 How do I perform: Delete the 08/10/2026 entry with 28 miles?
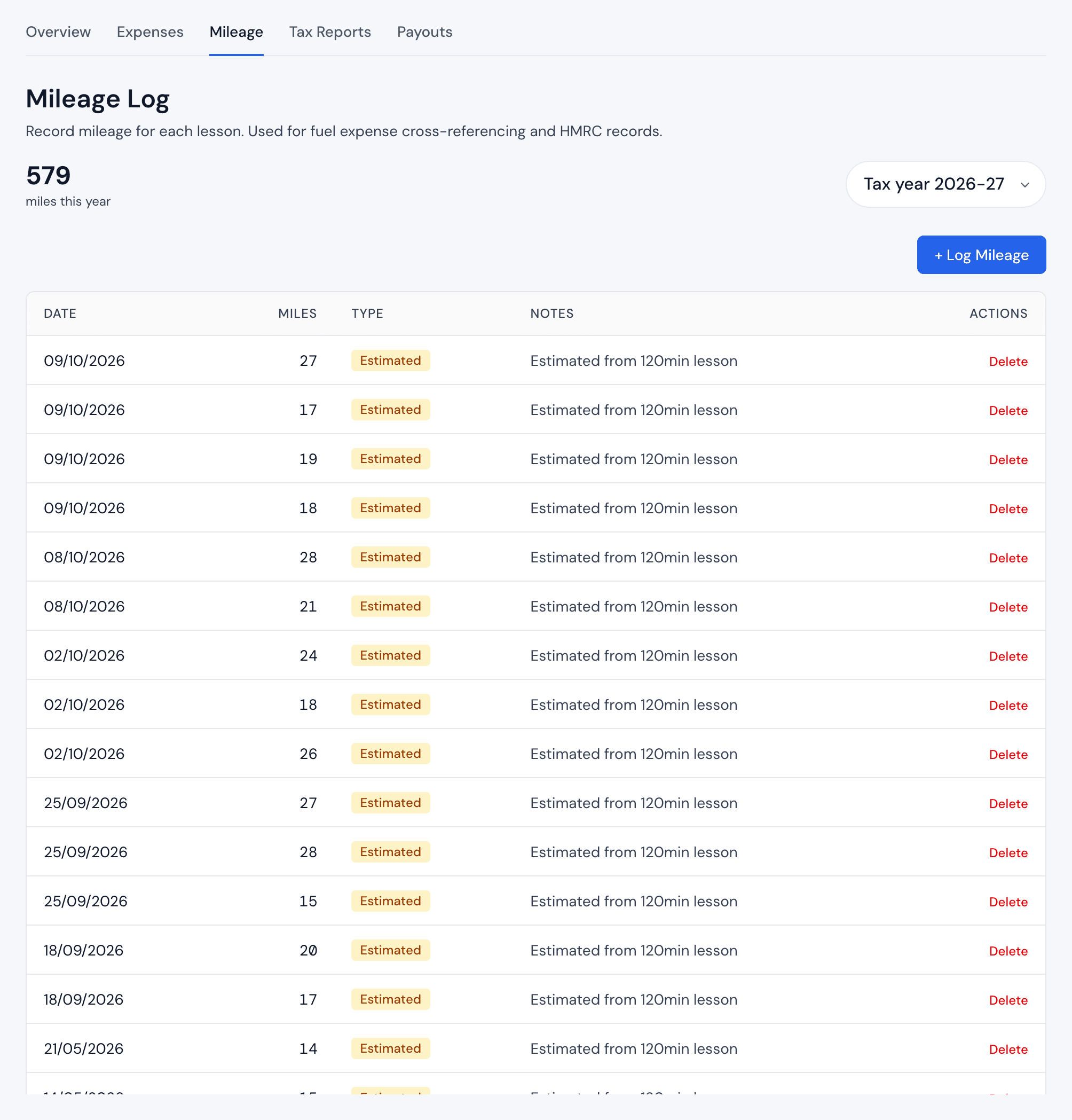(1008, 558)
